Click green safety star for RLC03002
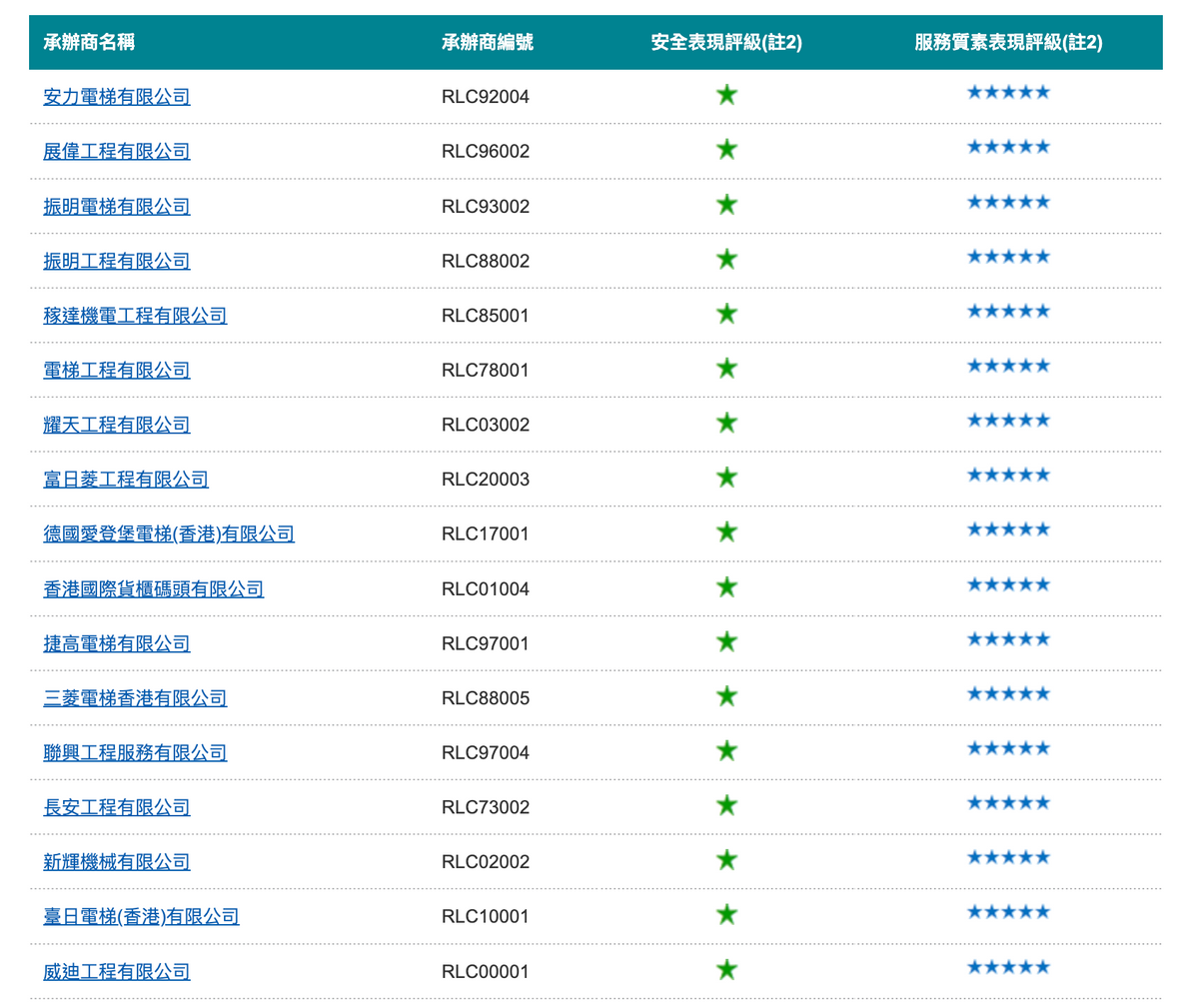 tap(727, 423)
